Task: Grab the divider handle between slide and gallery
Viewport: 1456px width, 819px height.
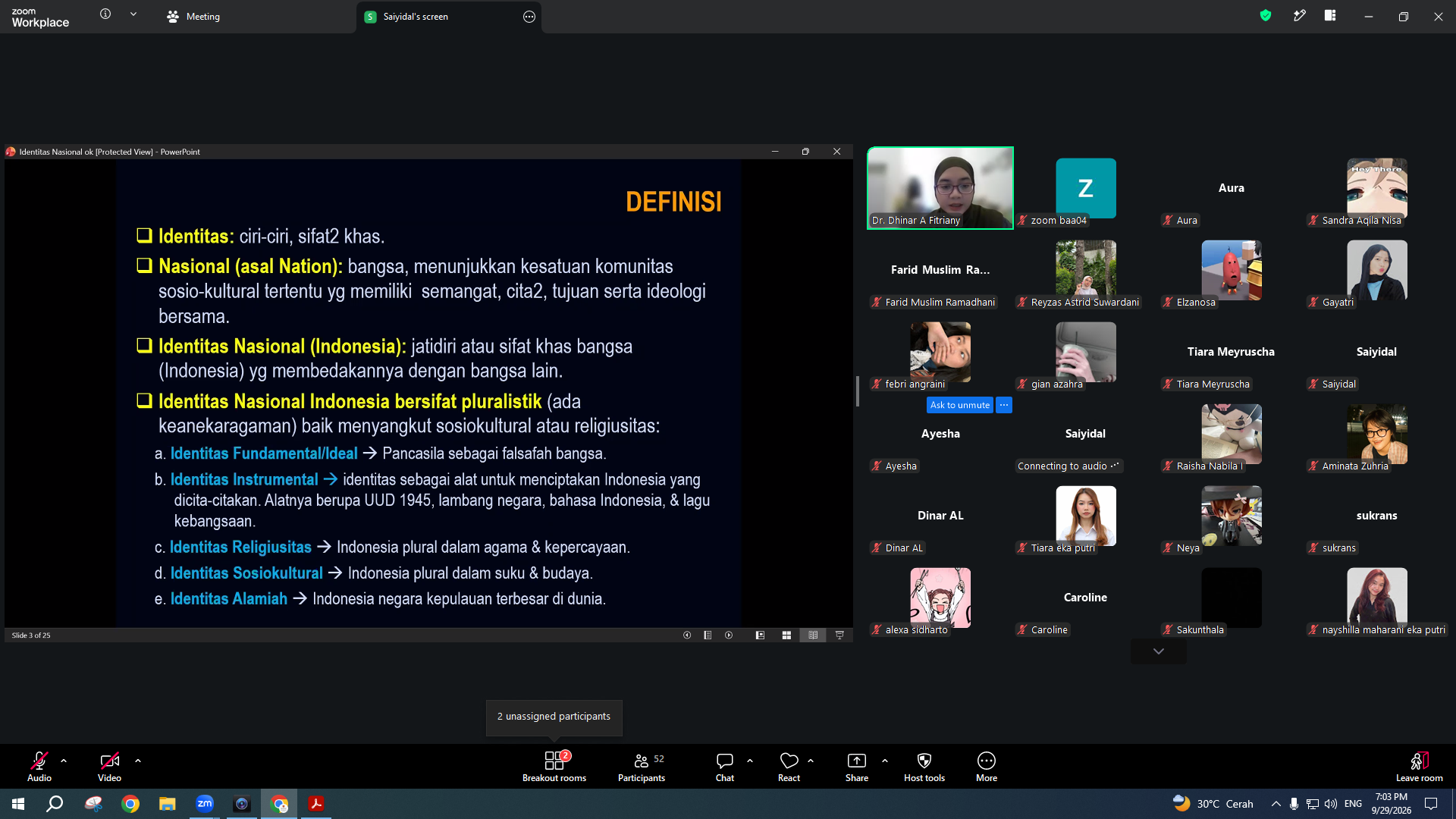Action: [x=858, y=391]
